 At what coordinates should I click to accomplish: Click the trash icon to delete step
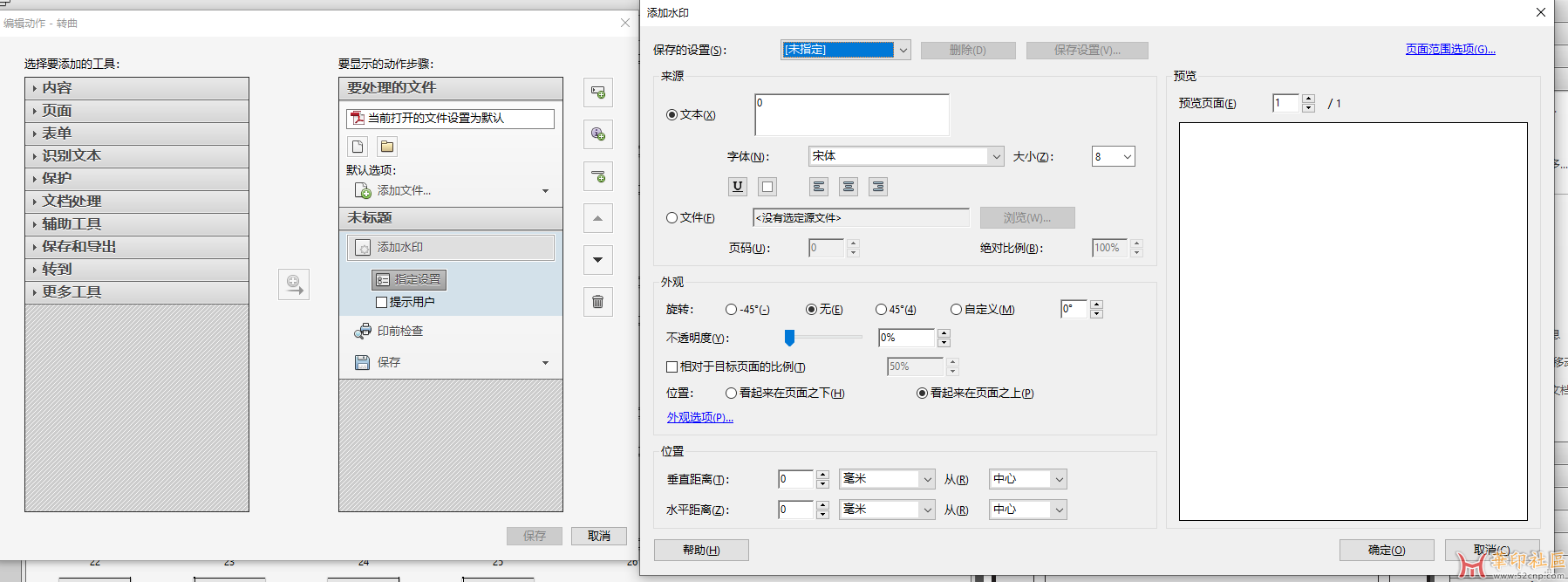click(x=597, y=302)
